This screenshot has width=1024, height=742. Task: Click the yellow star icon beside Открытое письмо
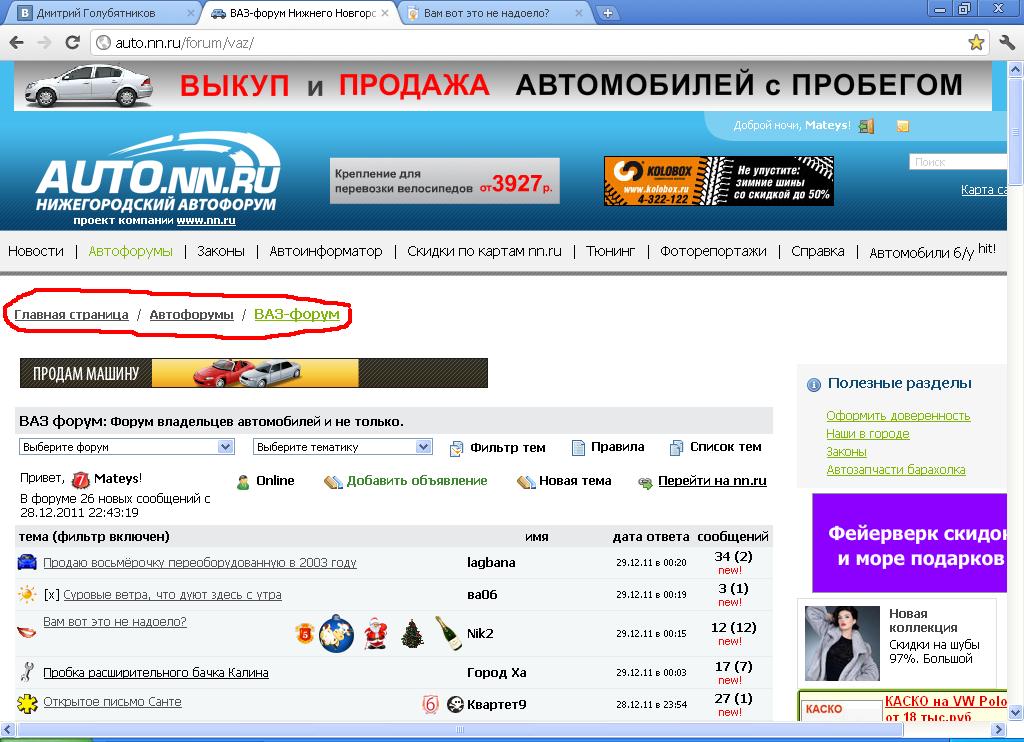click(x=27, y=703)
